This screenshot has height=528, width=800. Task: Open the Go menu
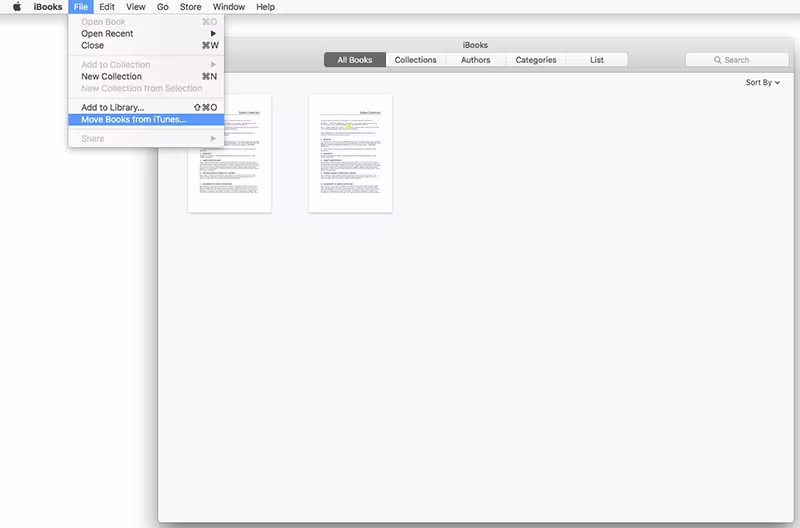pyautogui.click(x=163, y=7)
